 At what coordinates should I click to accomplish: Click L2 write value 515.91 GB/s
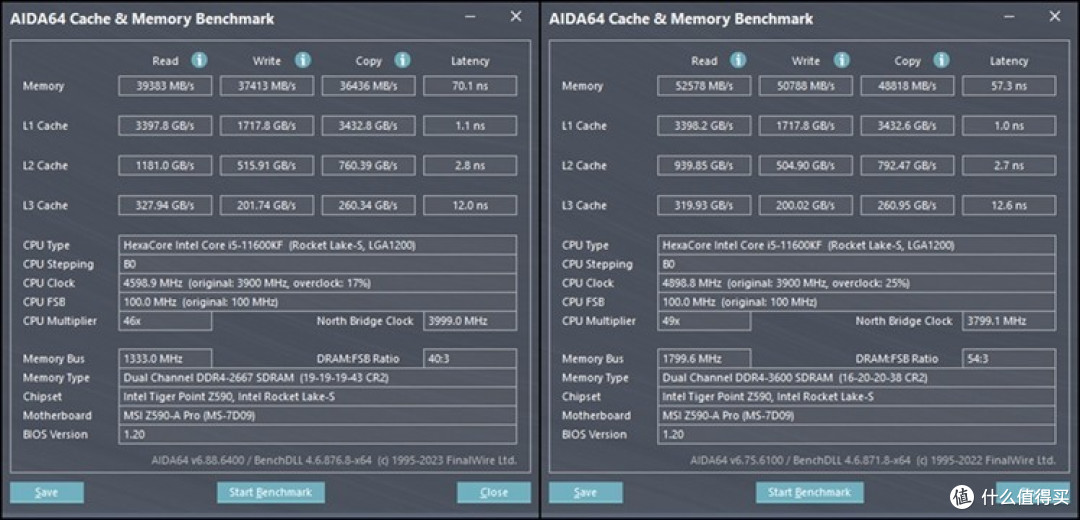(267, 166)
